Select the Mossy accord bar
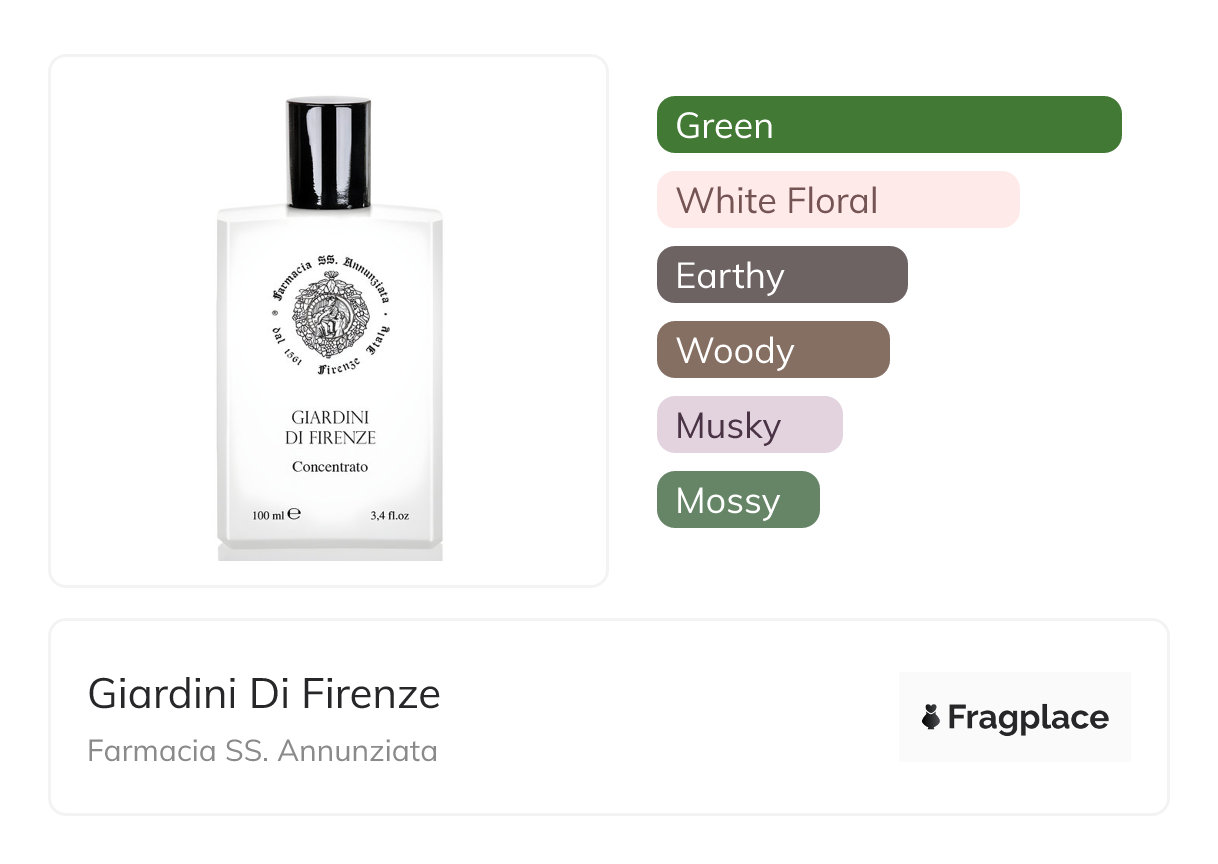 (738, 500)
